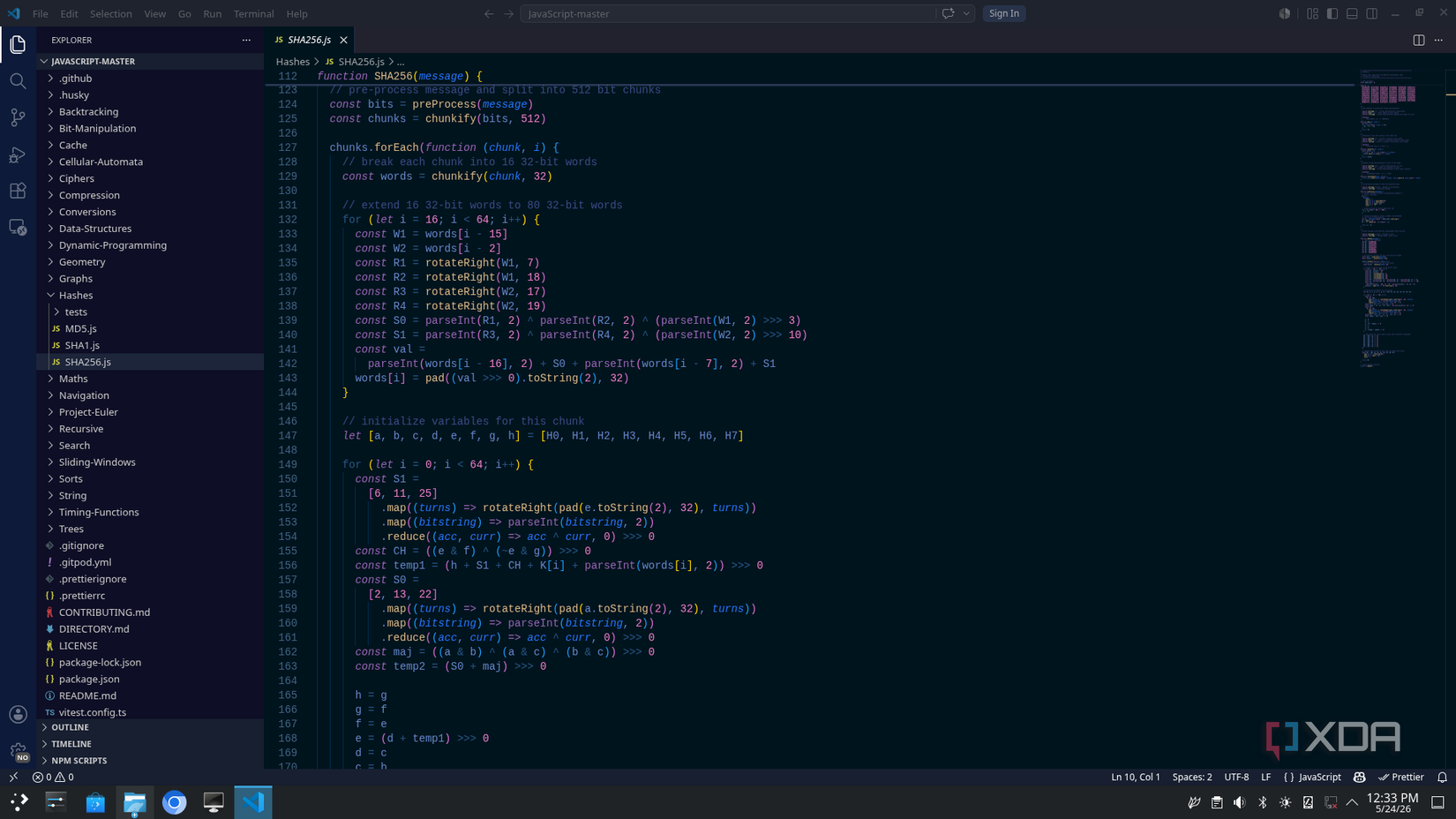The height and width of the screenshot is (819, 1456).
Task: Open Run and Debug view
Action: tap(18, 154)
